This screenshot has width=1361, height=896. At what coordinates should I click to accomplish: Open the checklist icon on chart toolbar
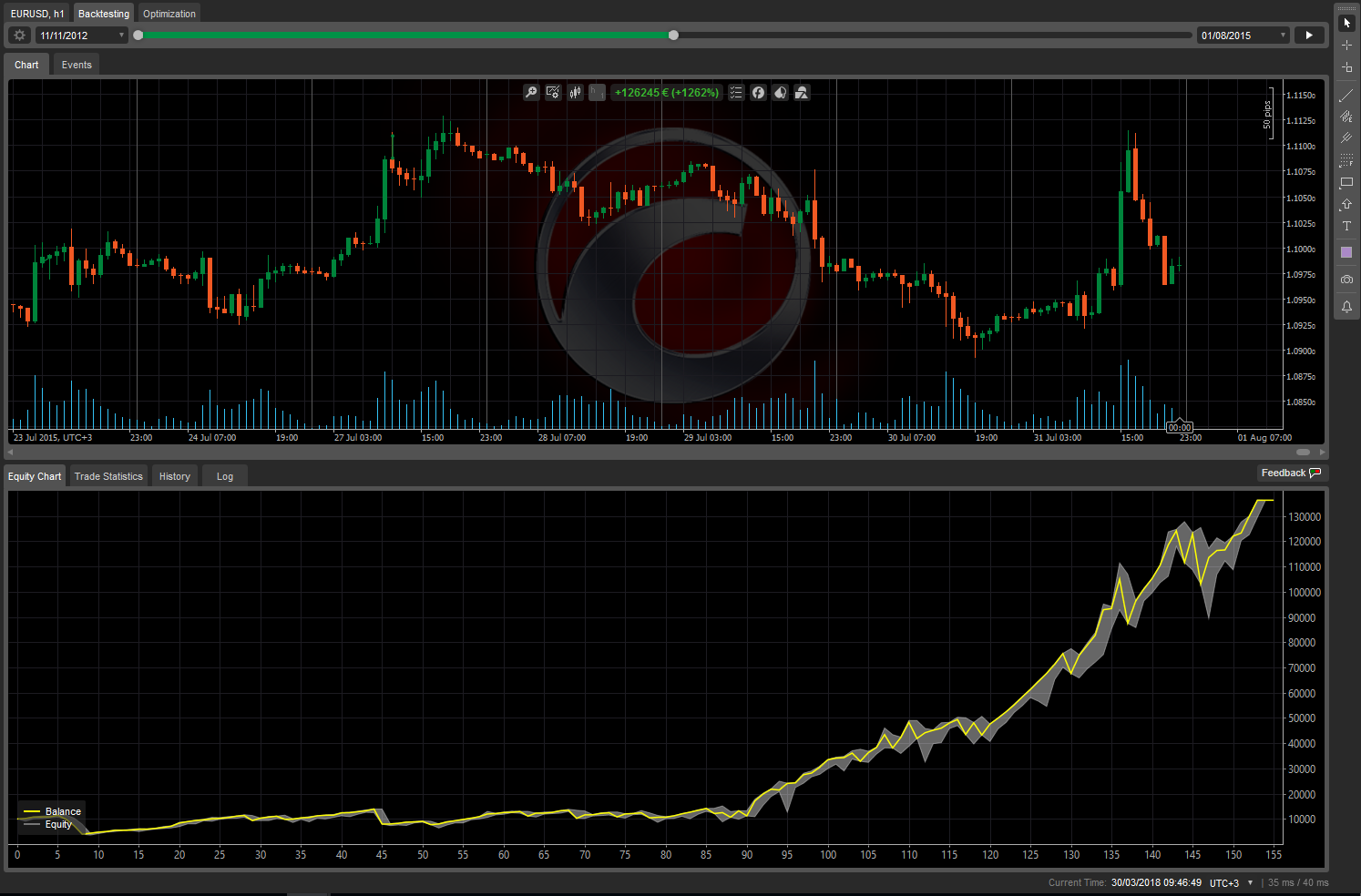point(736,92)
